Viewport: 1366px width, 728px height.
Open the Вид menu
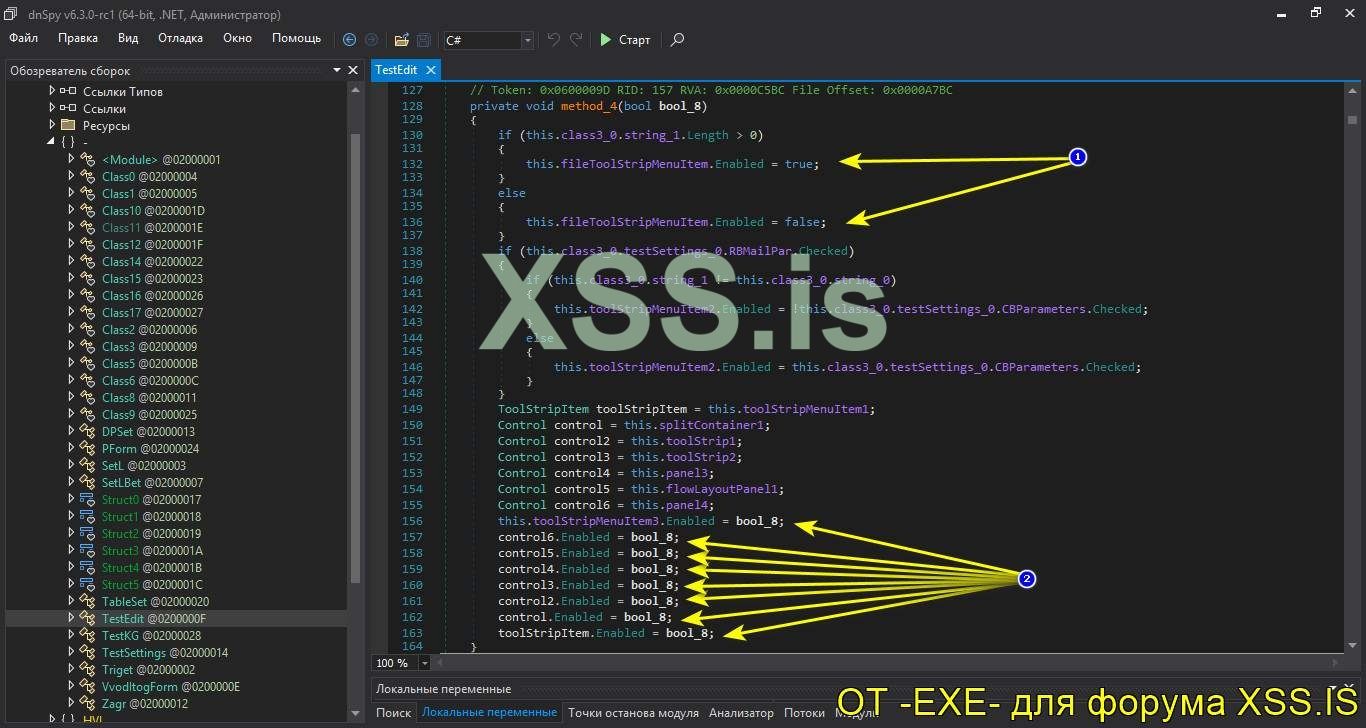[x=128, y=38]
